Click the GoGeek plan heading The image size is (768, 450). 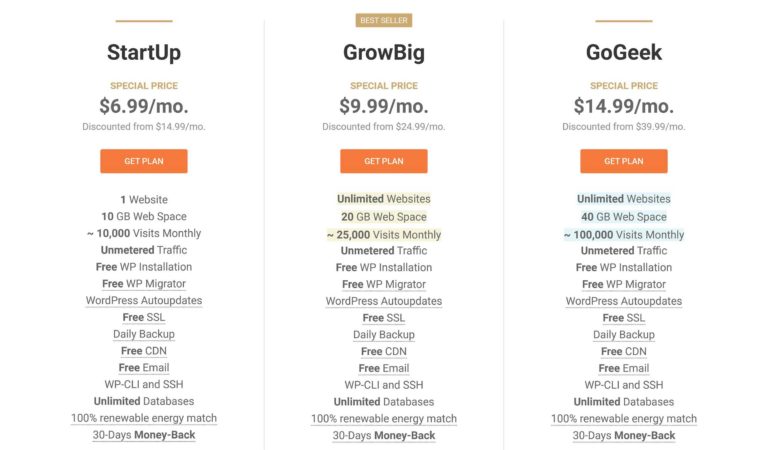pos(623,52)
